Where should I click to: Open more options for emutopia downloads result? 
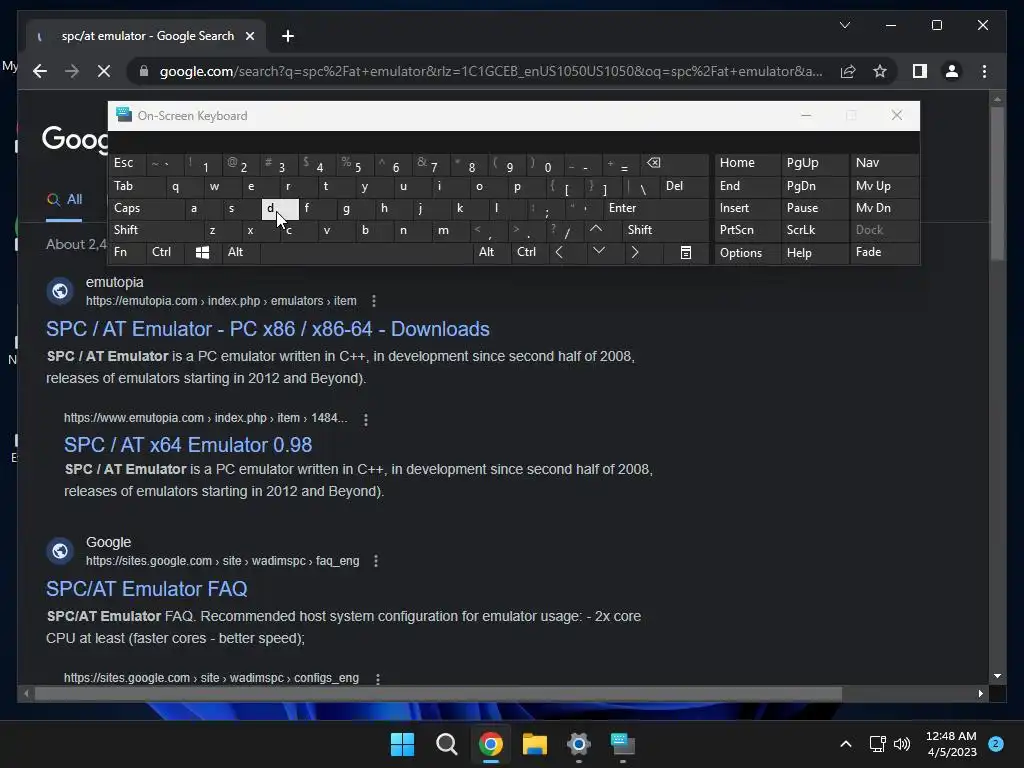click(x=374, y=301)
